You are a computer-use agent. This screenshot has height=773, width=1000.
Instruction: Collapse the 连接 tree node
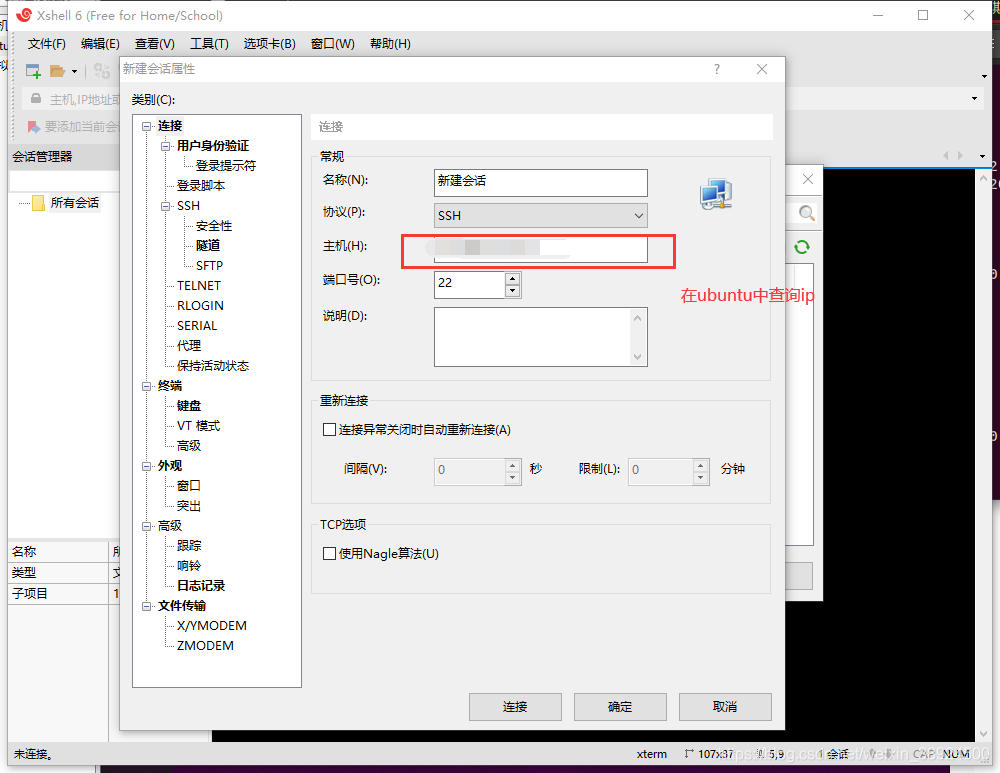(x=147, y=126)
